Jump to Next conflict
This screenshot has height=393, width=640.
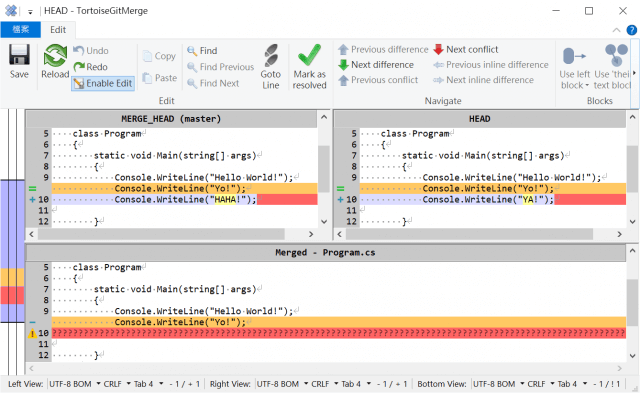tap(466, 49)
